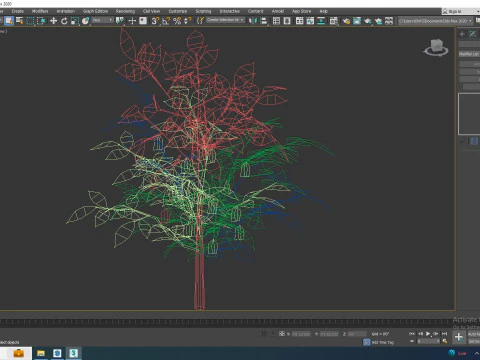Open the Civil View menu
This screenshot has height=360, width=480.
pos(151,11)
